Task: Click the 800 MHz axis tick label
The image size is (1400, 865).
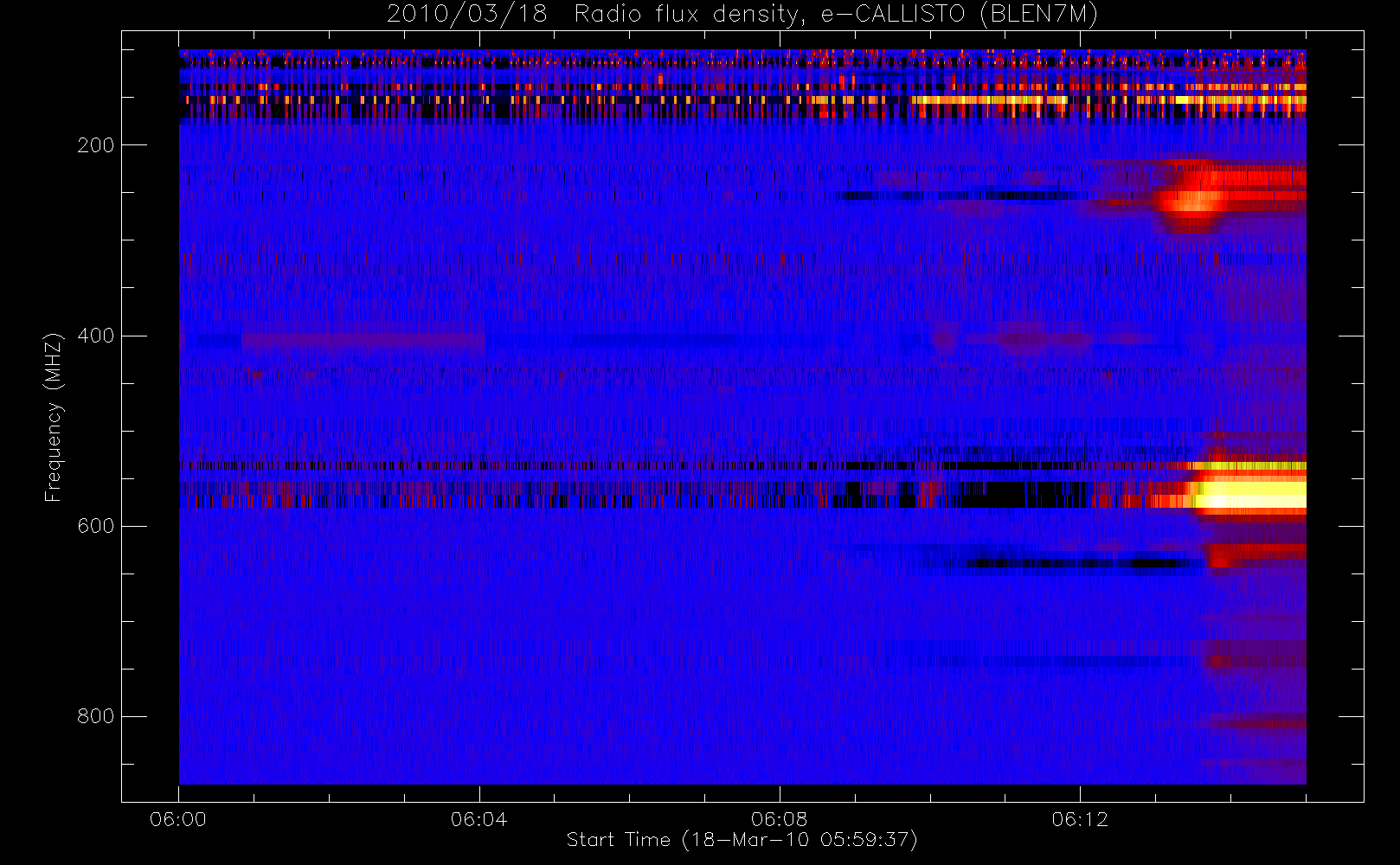Action: pyautogui.click(x=96, y=716)
